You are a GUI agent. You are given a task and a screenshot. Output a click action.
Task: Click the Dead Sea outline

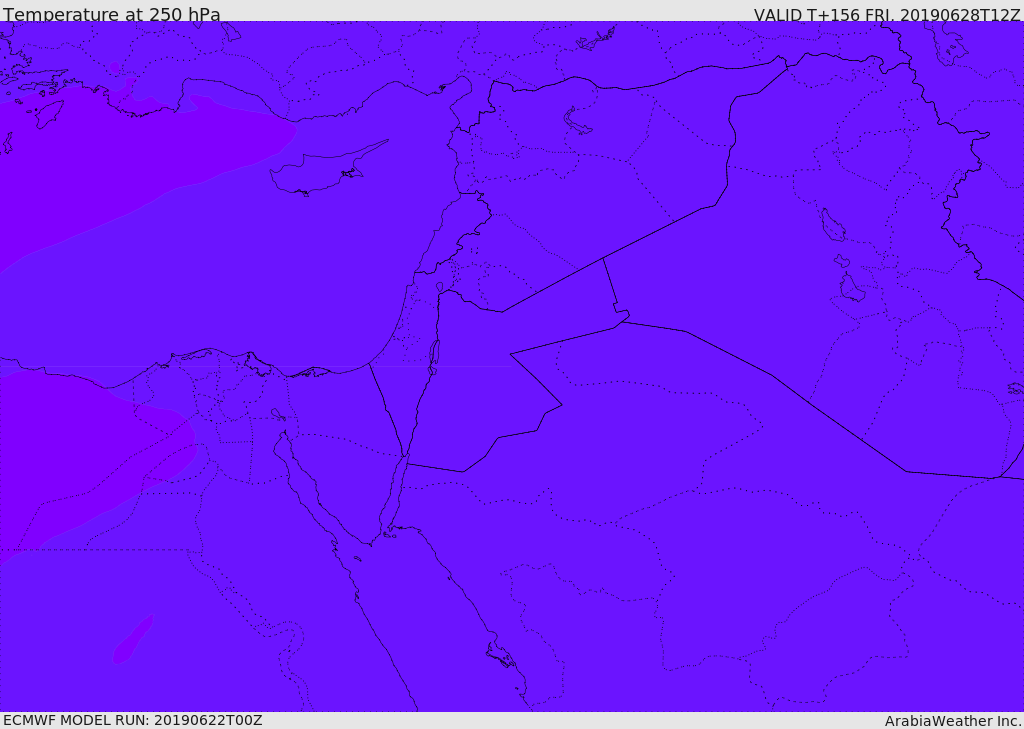(x=433, y=357)
